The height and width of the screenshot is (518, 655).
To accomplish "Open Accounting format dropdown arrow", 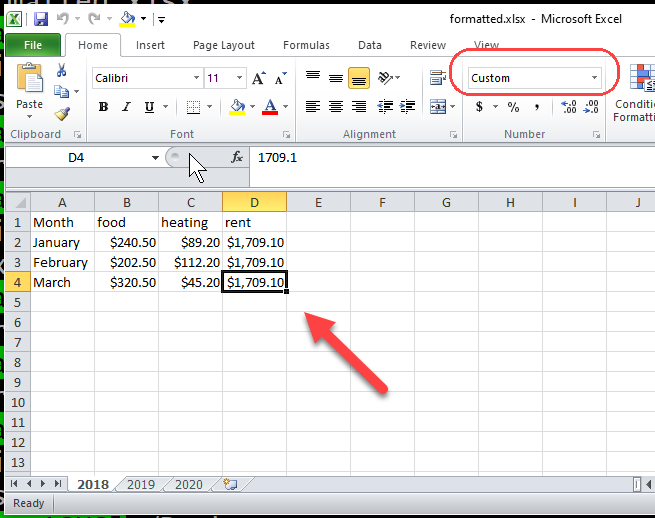I will [x=495, y=107].
